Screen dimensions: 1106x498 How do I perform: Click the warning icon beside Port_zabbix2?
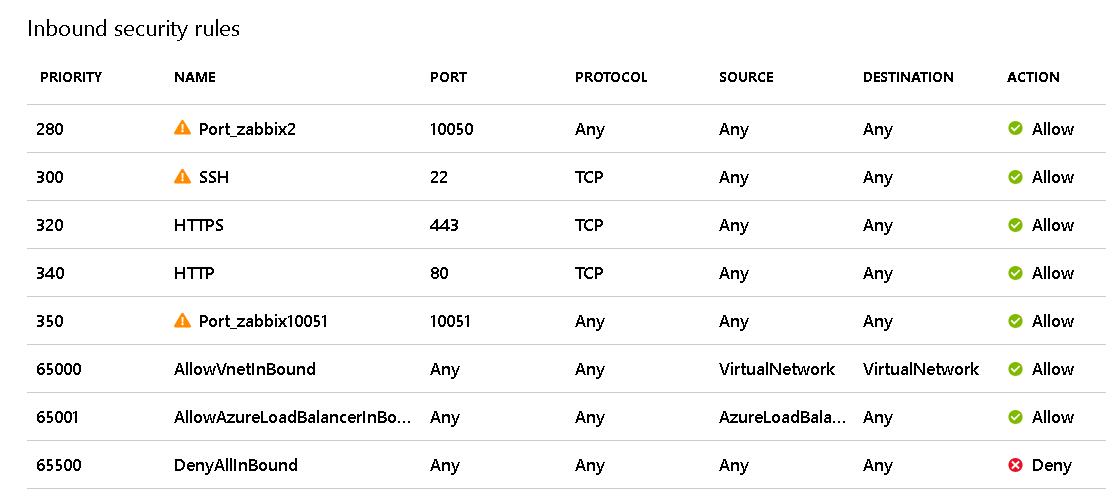[182, 128]
